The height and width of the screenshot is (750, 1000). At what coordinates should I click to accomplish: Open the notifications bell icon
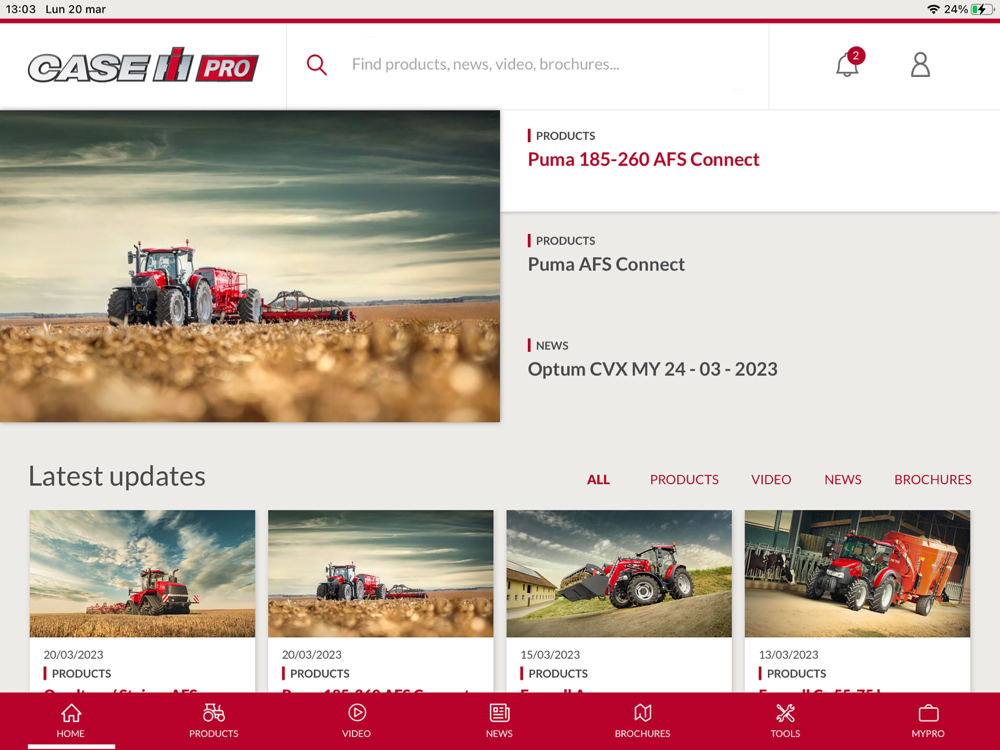click(849, 64)
